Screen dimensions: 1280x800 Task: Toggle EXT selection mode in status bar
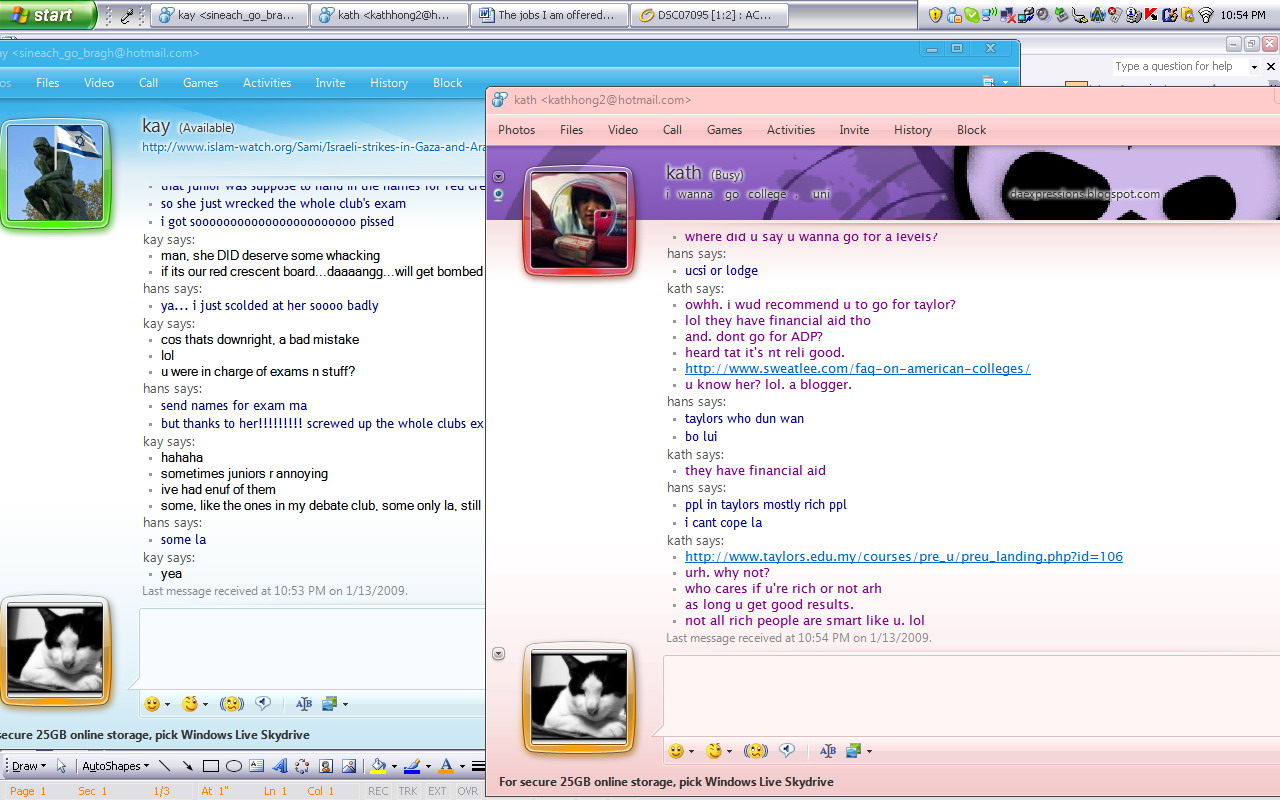tap(437, 791)
